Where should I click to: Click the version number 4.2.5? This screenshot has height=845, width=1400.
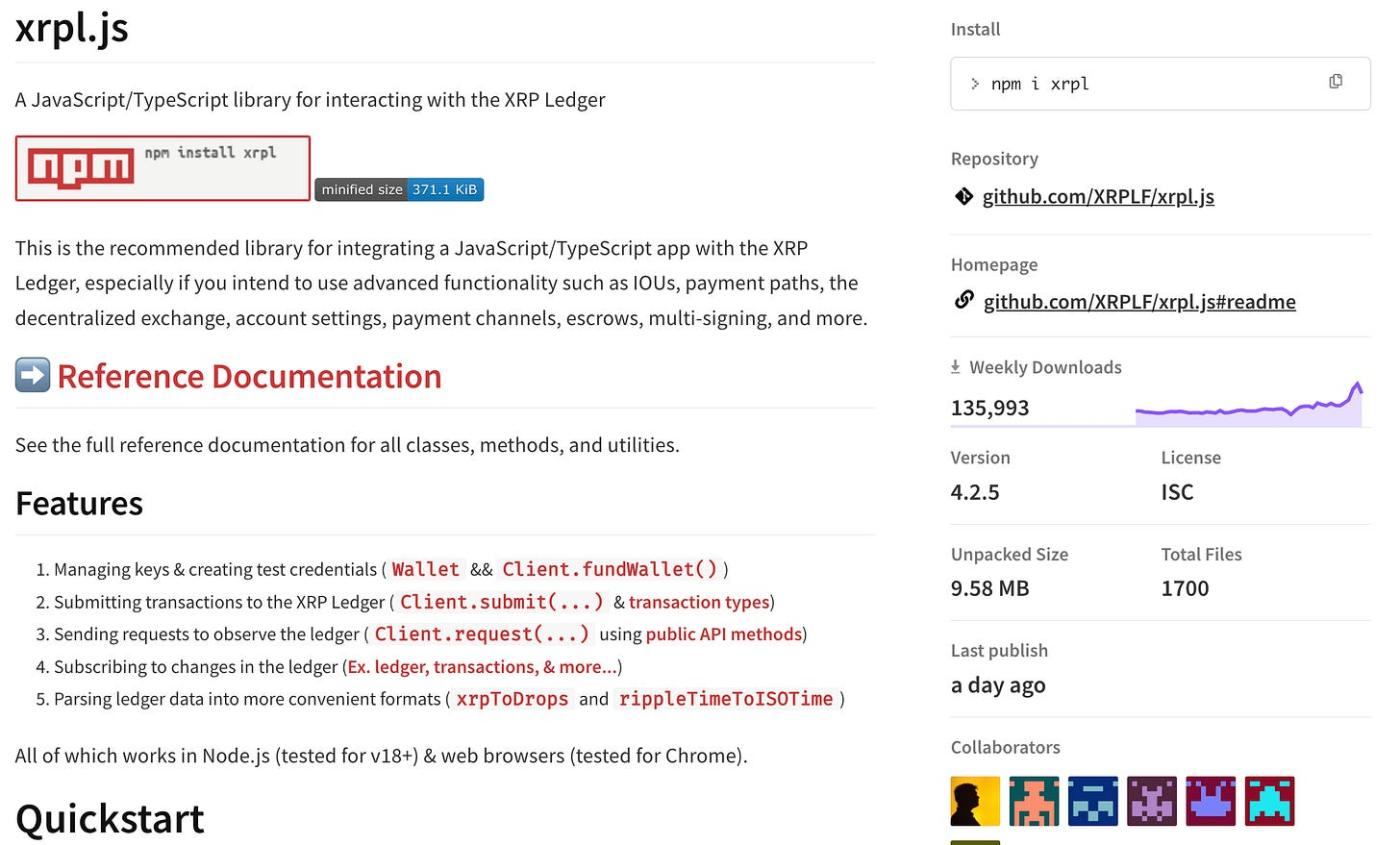[x=975, y=492]
